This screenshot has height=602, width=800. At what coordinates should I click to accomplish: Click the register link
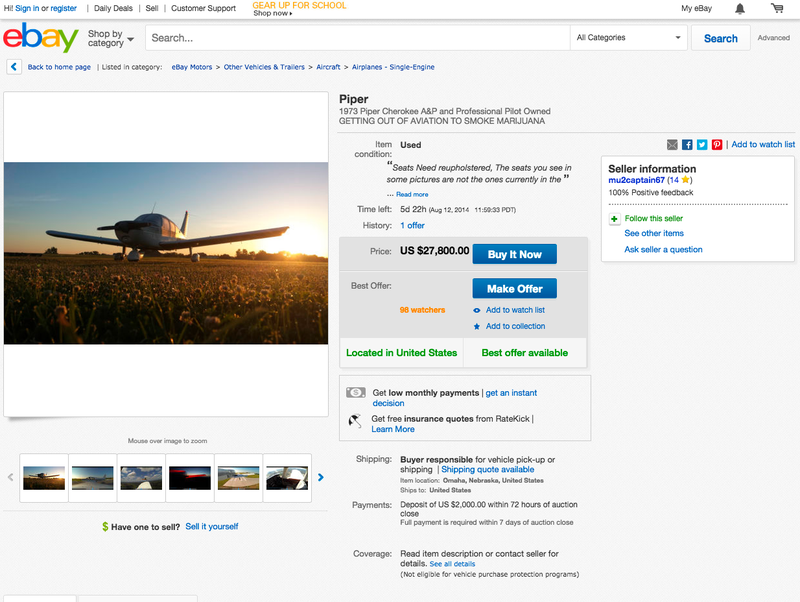pyautogui.click(x=64, y=8)
